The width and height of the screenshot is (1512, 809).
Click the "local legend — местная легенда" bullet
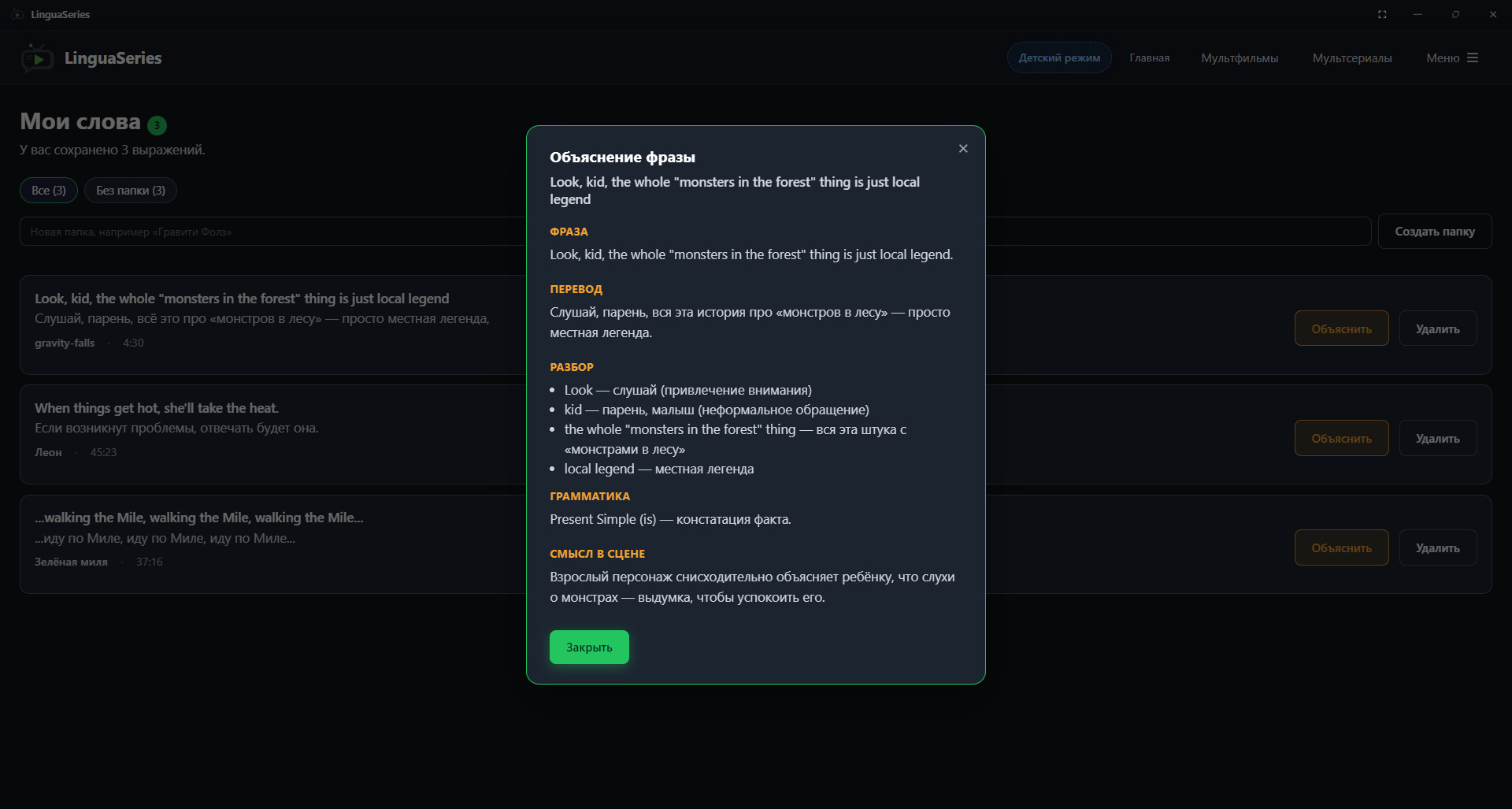659,469
